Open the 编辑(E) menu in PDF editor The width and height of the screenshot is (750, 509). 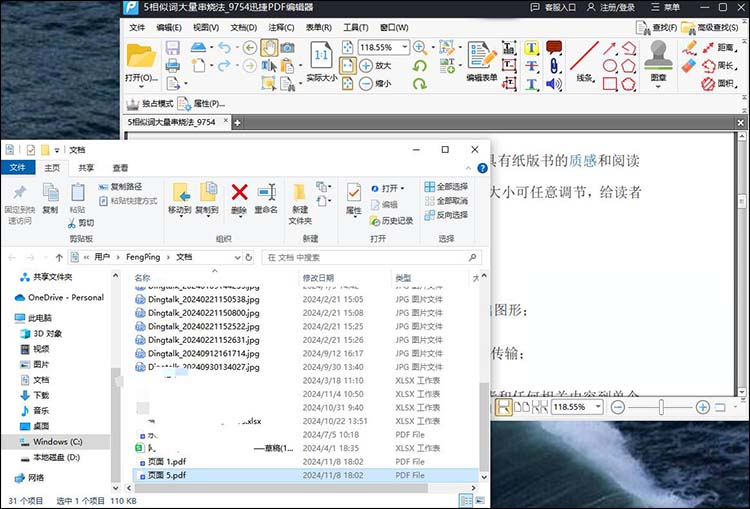169,28
